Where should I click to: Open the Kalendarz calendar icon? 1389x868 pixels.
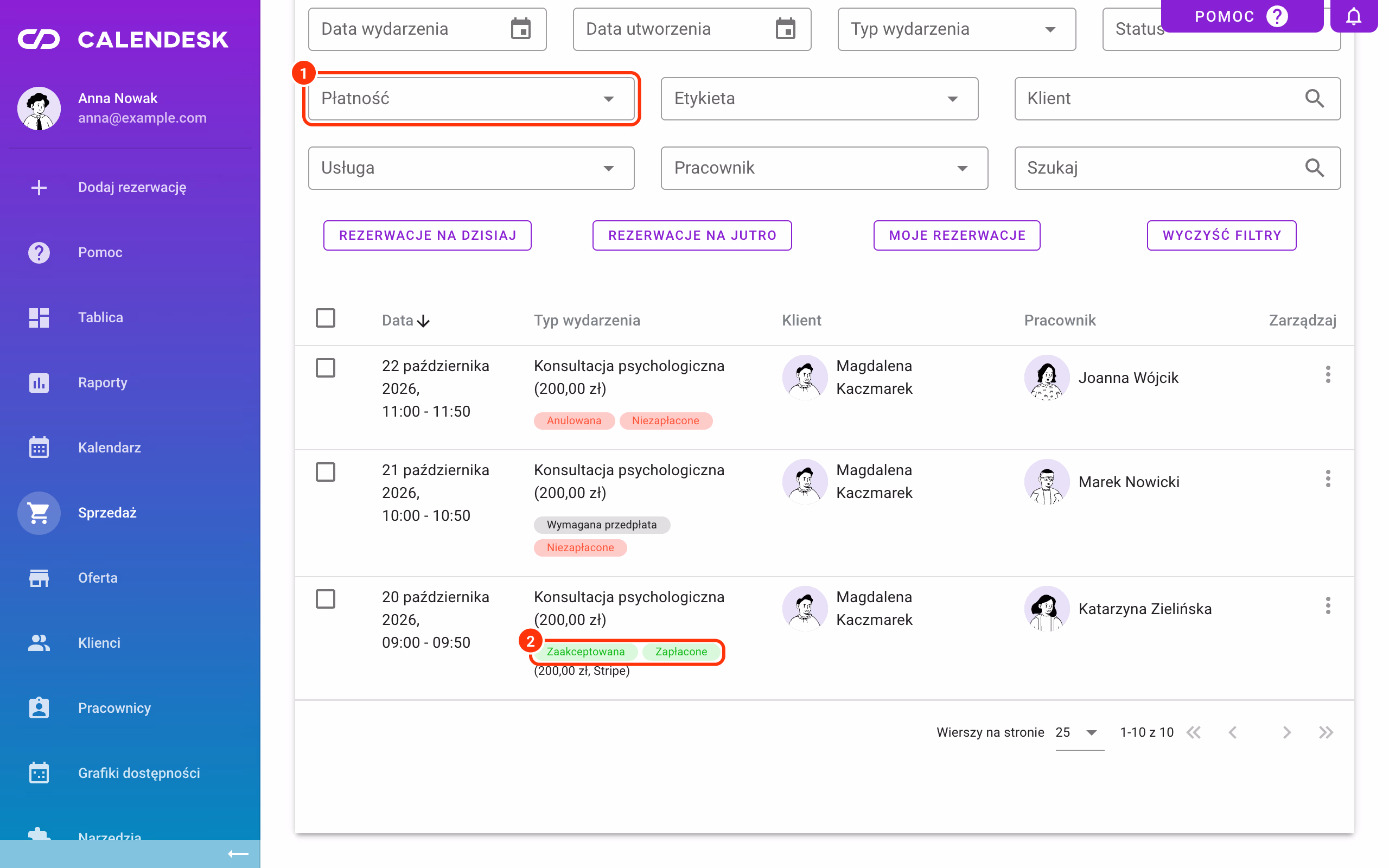pyautogui.click(x=39, y=447)
